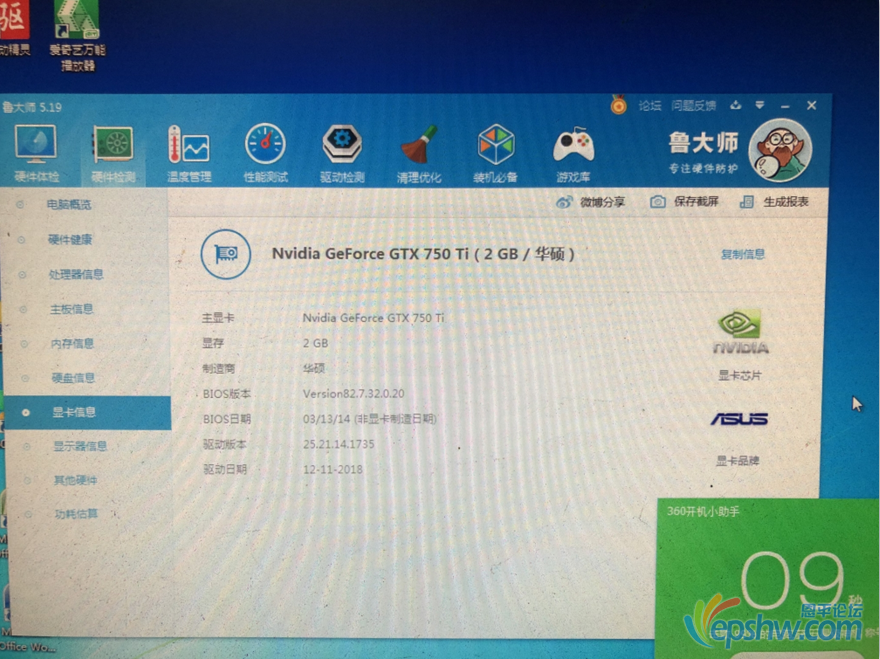880x659 pixels.
Task: Click the 360开机小助手 popup title
Action: [x=703, y=511]
